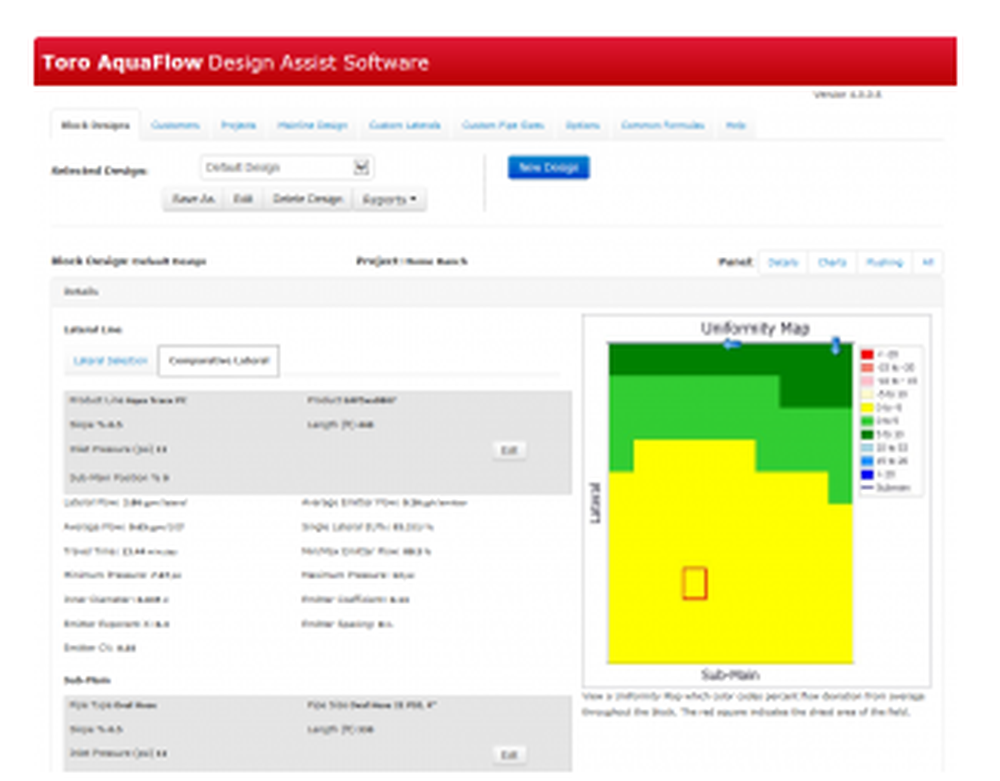Click the red legend swatch

click(x=867, y=354)
